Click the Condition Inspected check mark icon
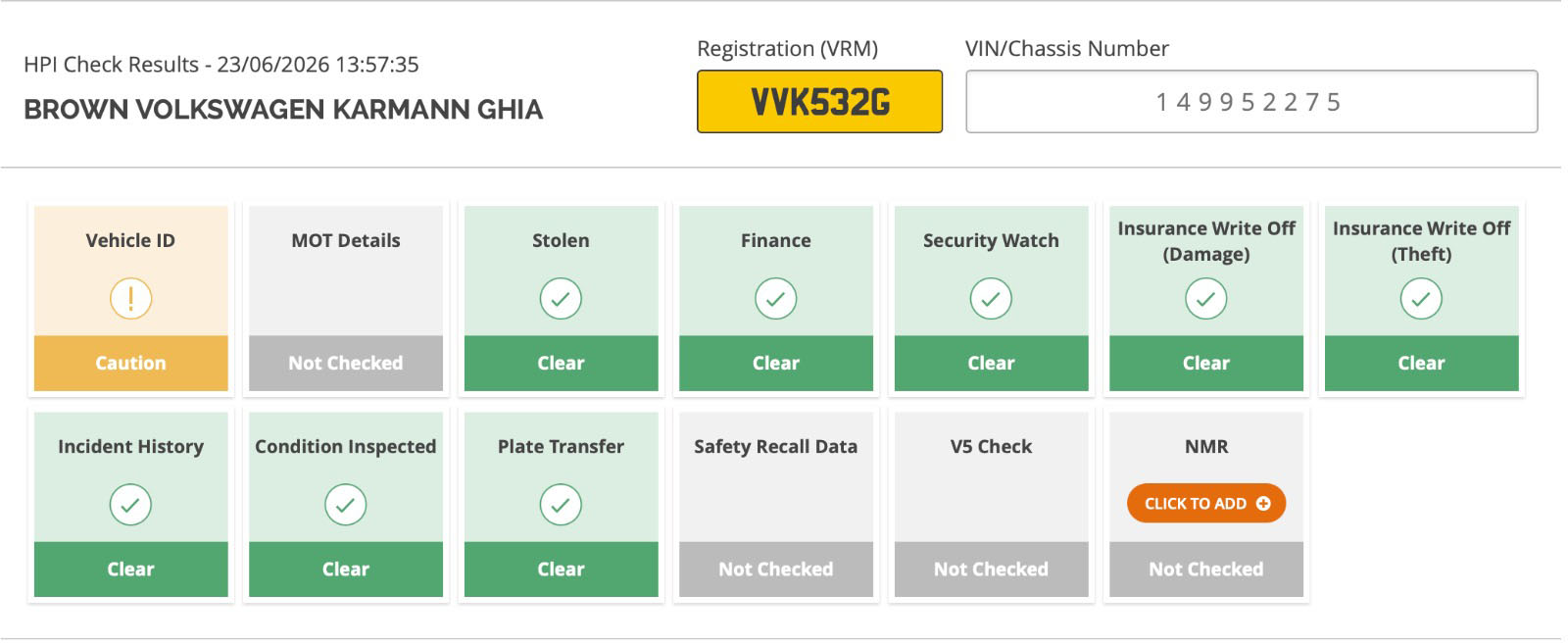This screenshot has height=644, width=1568. click(345, 505)
